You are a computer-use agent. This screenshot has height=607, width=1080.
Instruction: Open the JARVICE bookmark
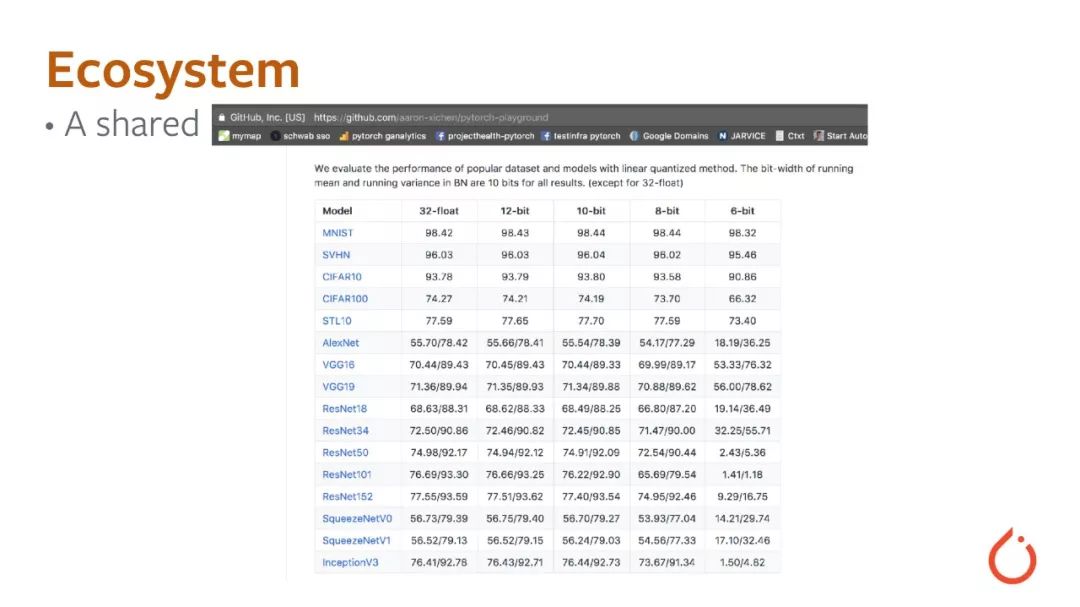[742, 136]
